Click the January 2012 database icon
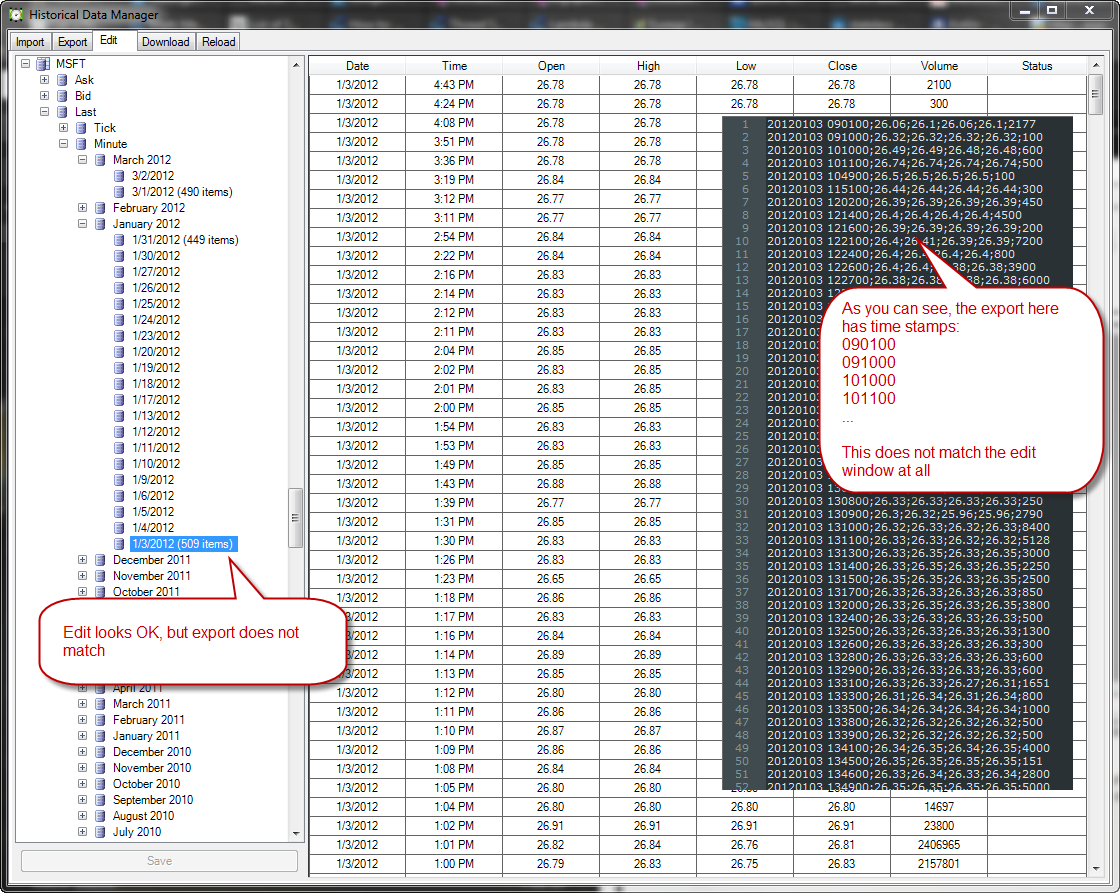This screenshot has width=1120, height=893. 101,224
